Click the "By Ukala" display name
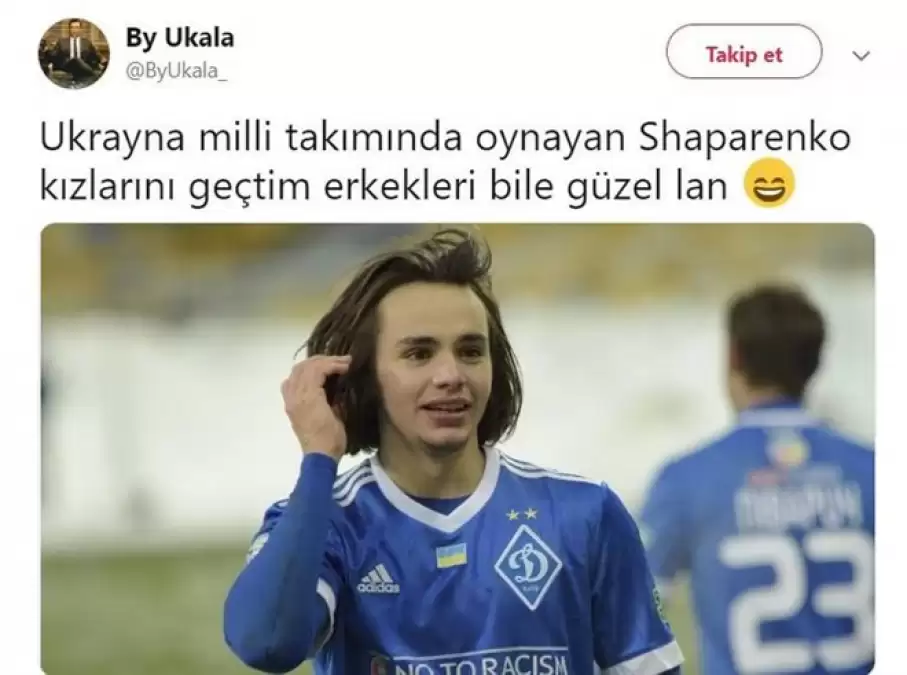 coord(180,38)
